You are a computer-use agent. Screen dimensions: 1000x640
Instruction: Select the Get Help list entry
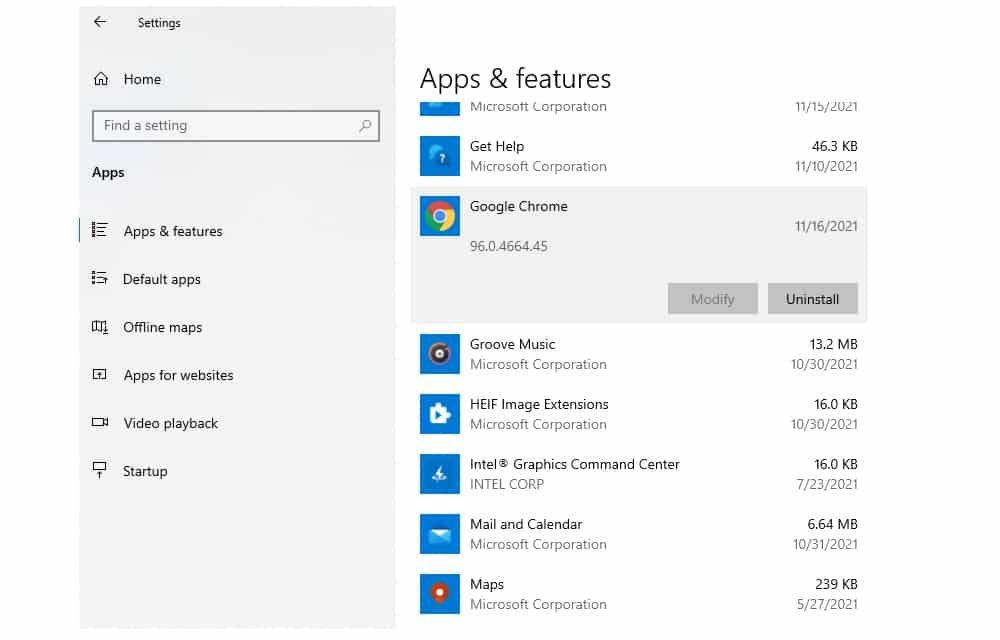(x=638, y=156)
